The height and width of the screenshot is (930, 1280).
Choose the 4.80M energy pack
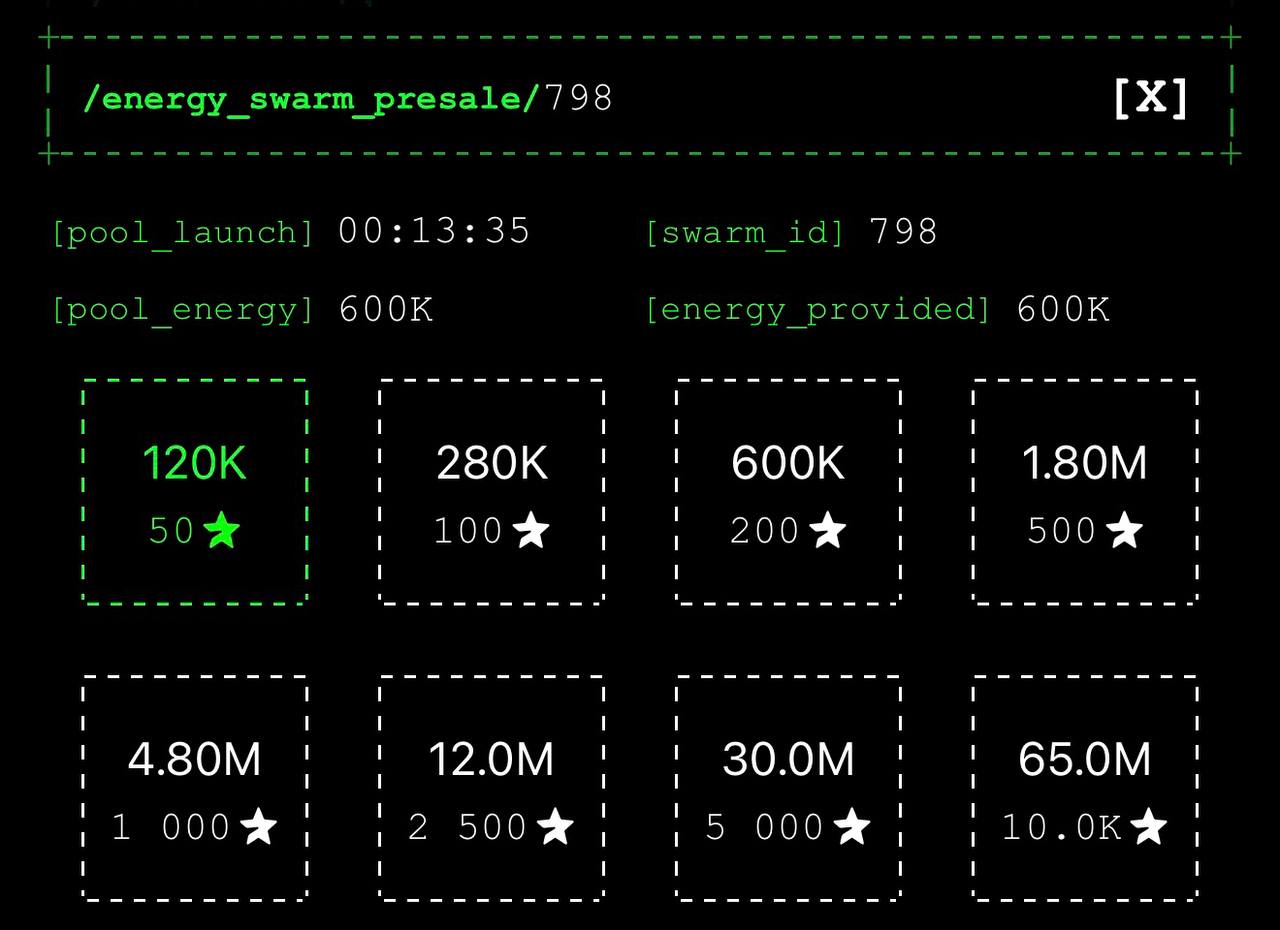(194, 788)
